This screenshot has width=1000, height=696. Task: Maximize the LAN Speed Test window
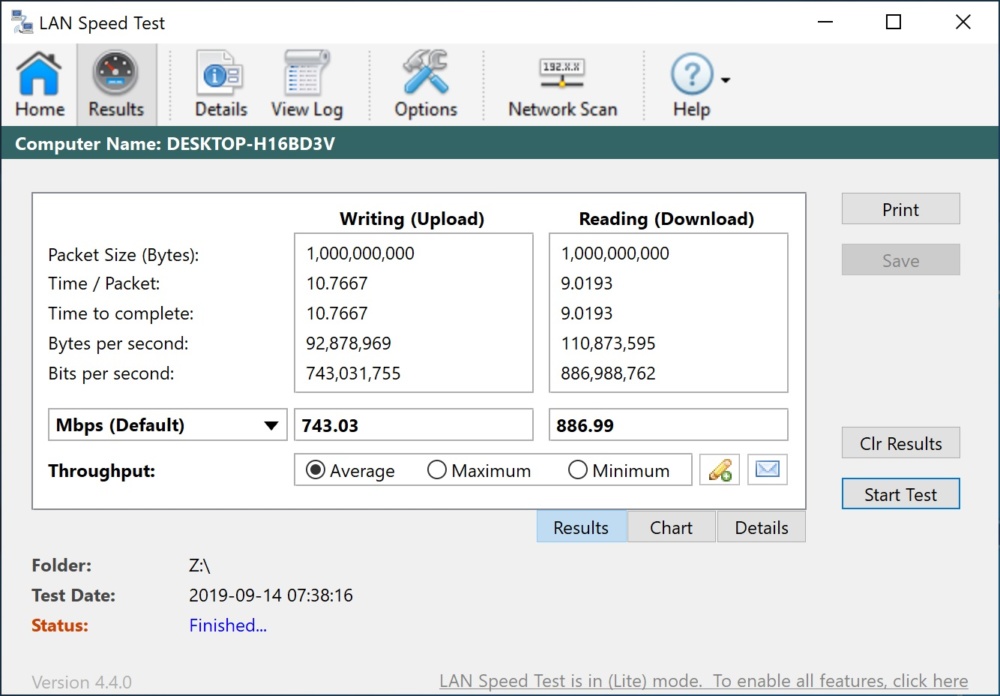(x=893, y=22)
